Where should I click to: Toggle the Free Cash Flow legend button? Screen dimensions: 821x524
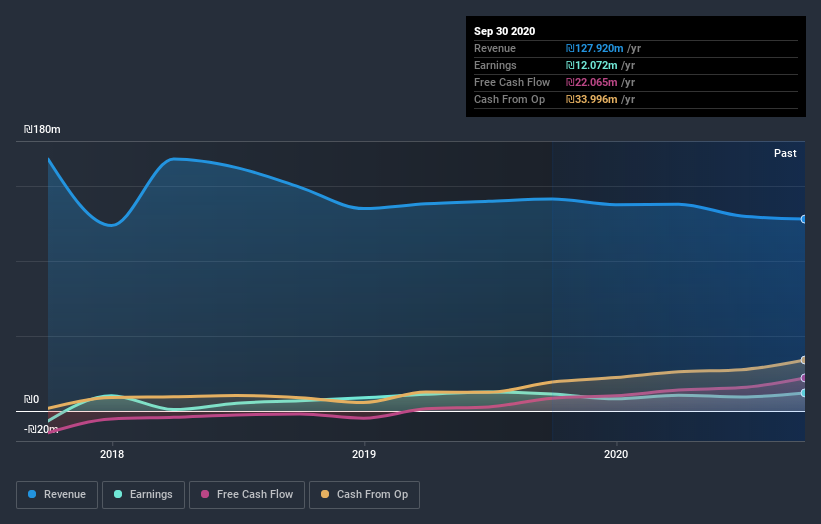coord(247,495)
